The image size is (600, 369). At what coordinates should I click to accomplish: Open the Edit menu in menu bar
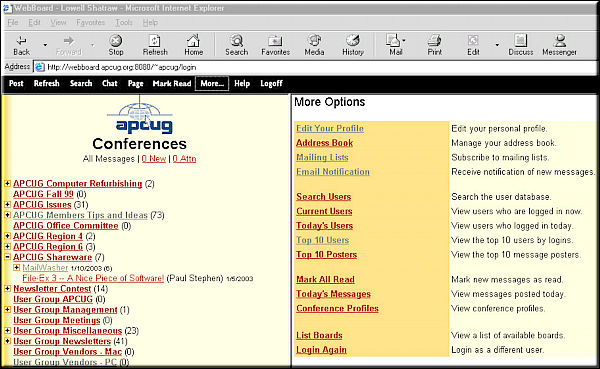(34, 23)
